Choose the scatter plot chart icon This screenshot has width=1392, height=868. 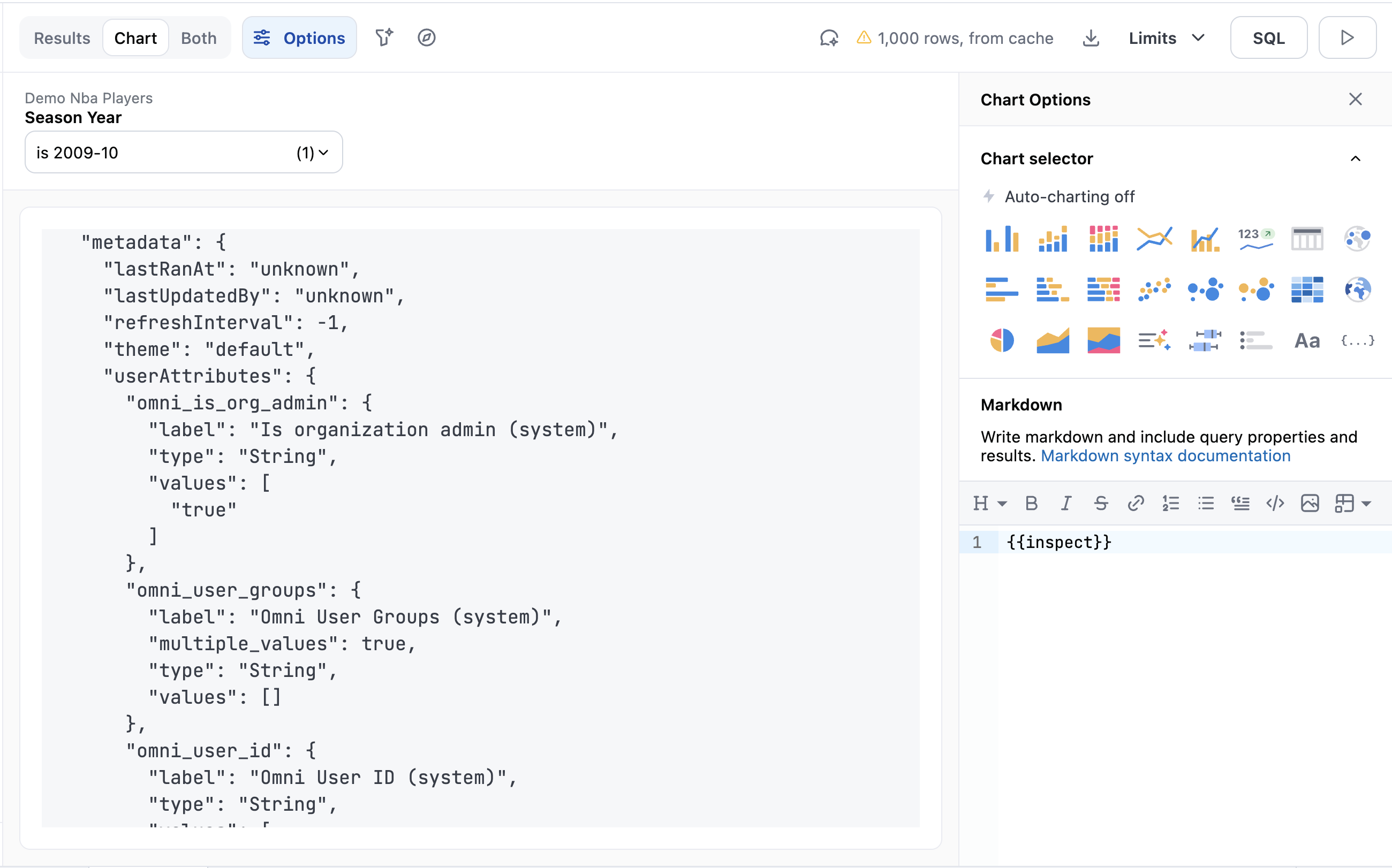(1154, 290)
